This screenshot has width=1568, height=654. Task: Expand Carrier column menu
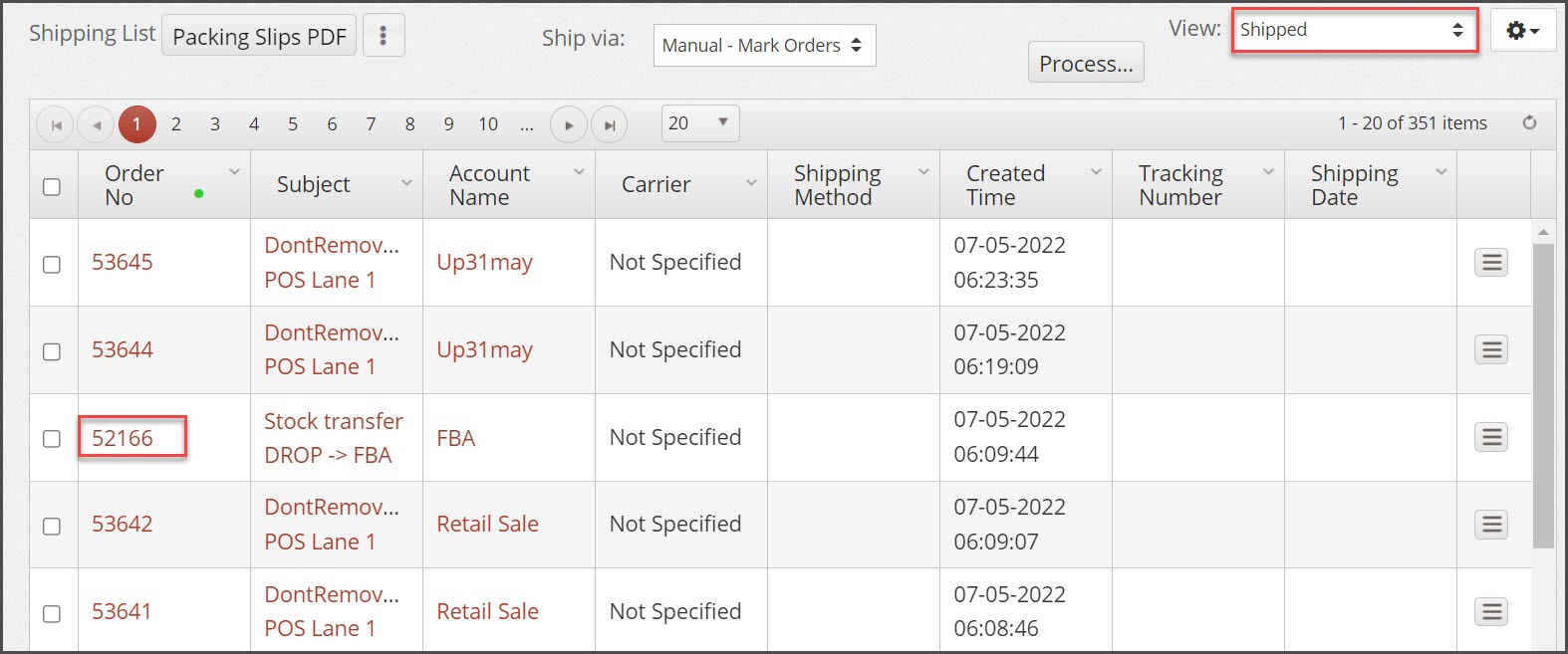click(751, 183)
